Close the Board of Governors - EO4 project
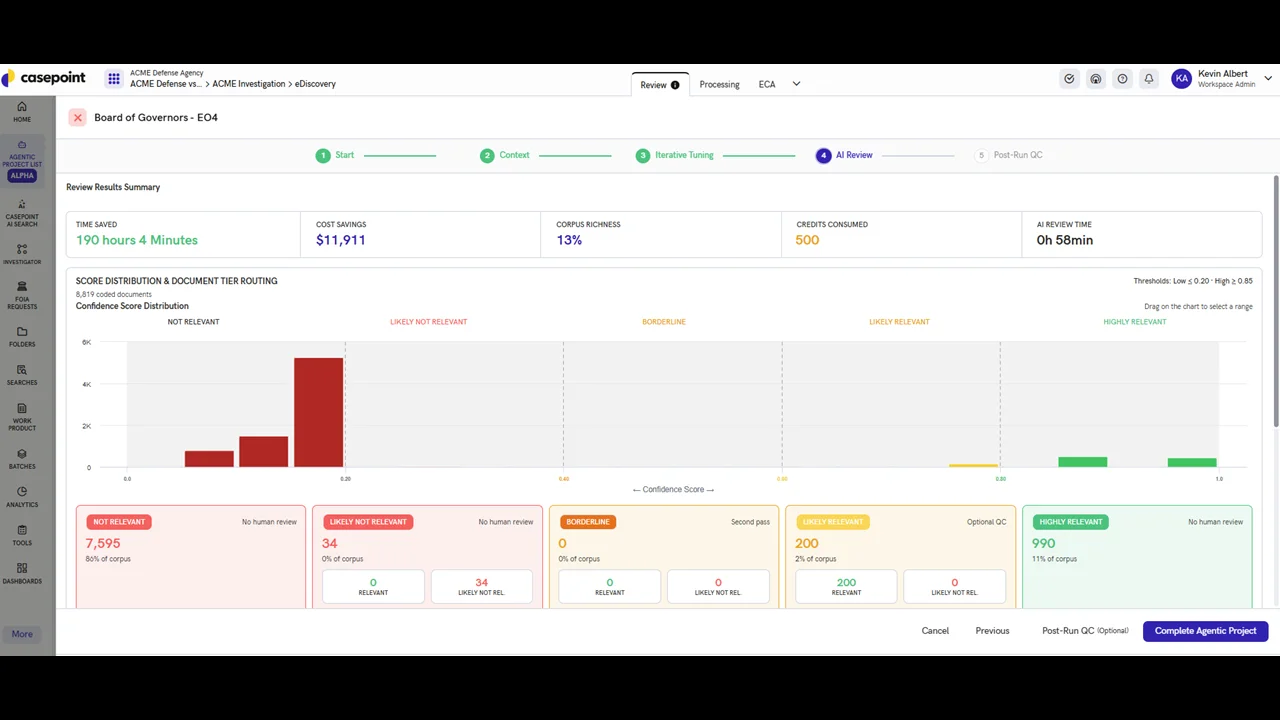The width and height of the screenshot is (1280, 720). click(x=77, y=118)
